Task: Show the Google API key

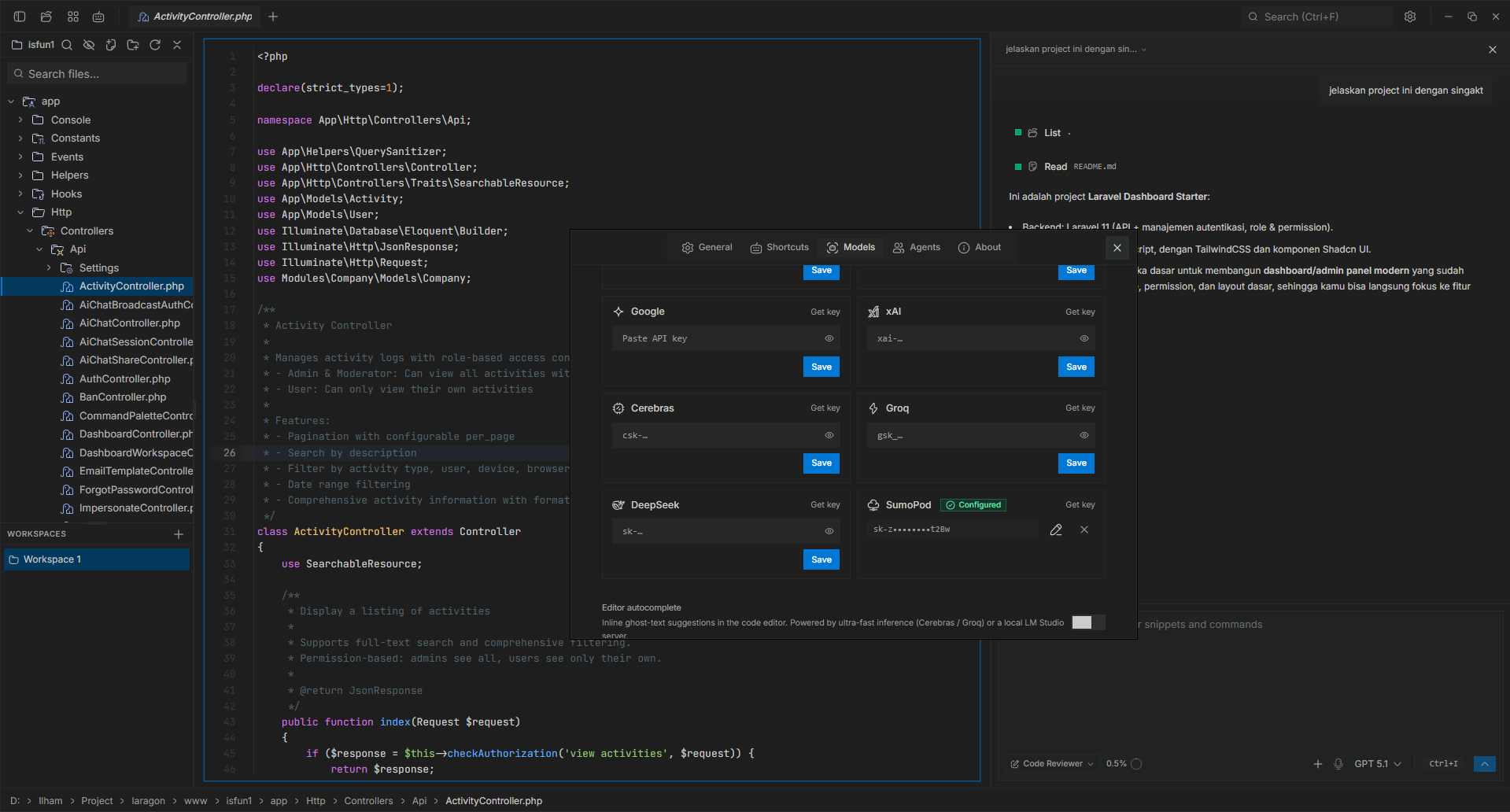Action: (829, 339)
